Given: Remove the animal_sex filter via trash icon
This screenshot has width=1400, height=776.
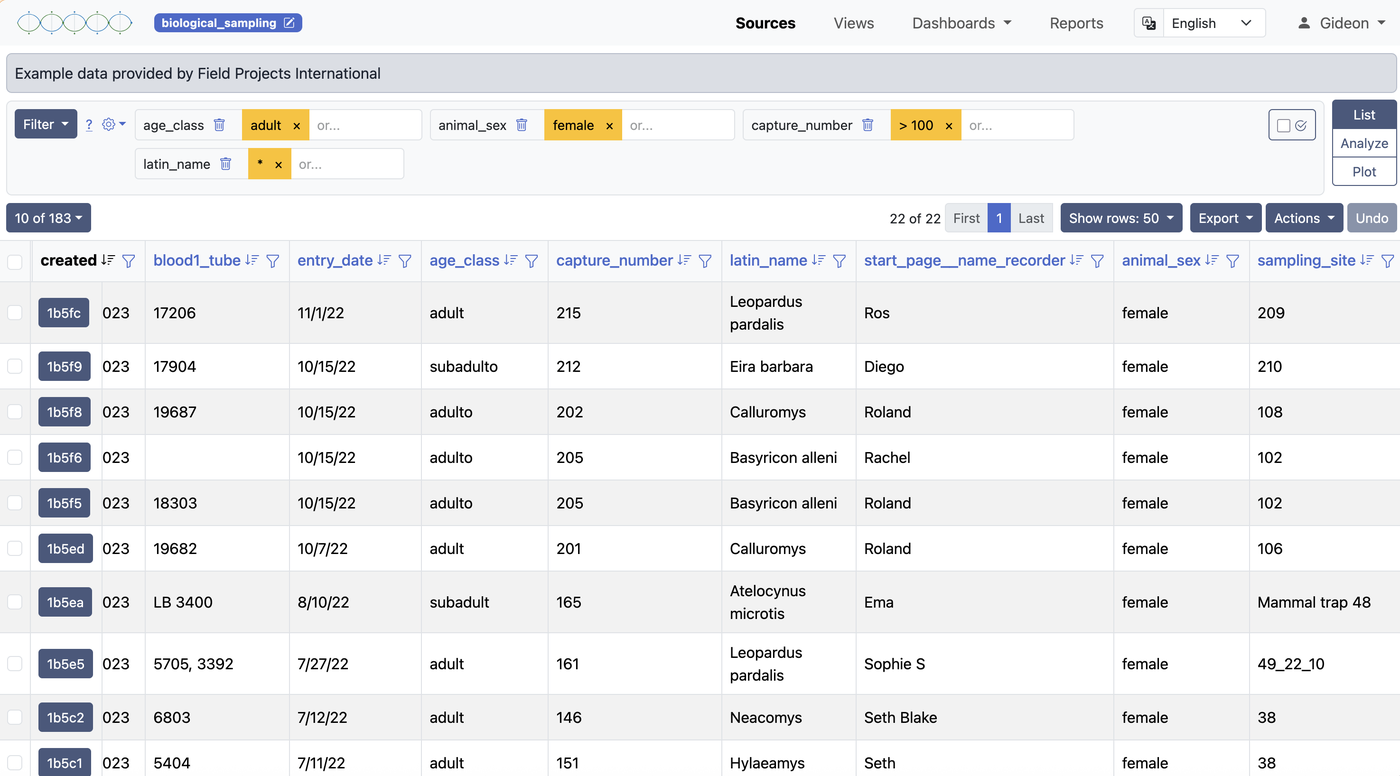Looking at the screenshot, I should (521, 125).
